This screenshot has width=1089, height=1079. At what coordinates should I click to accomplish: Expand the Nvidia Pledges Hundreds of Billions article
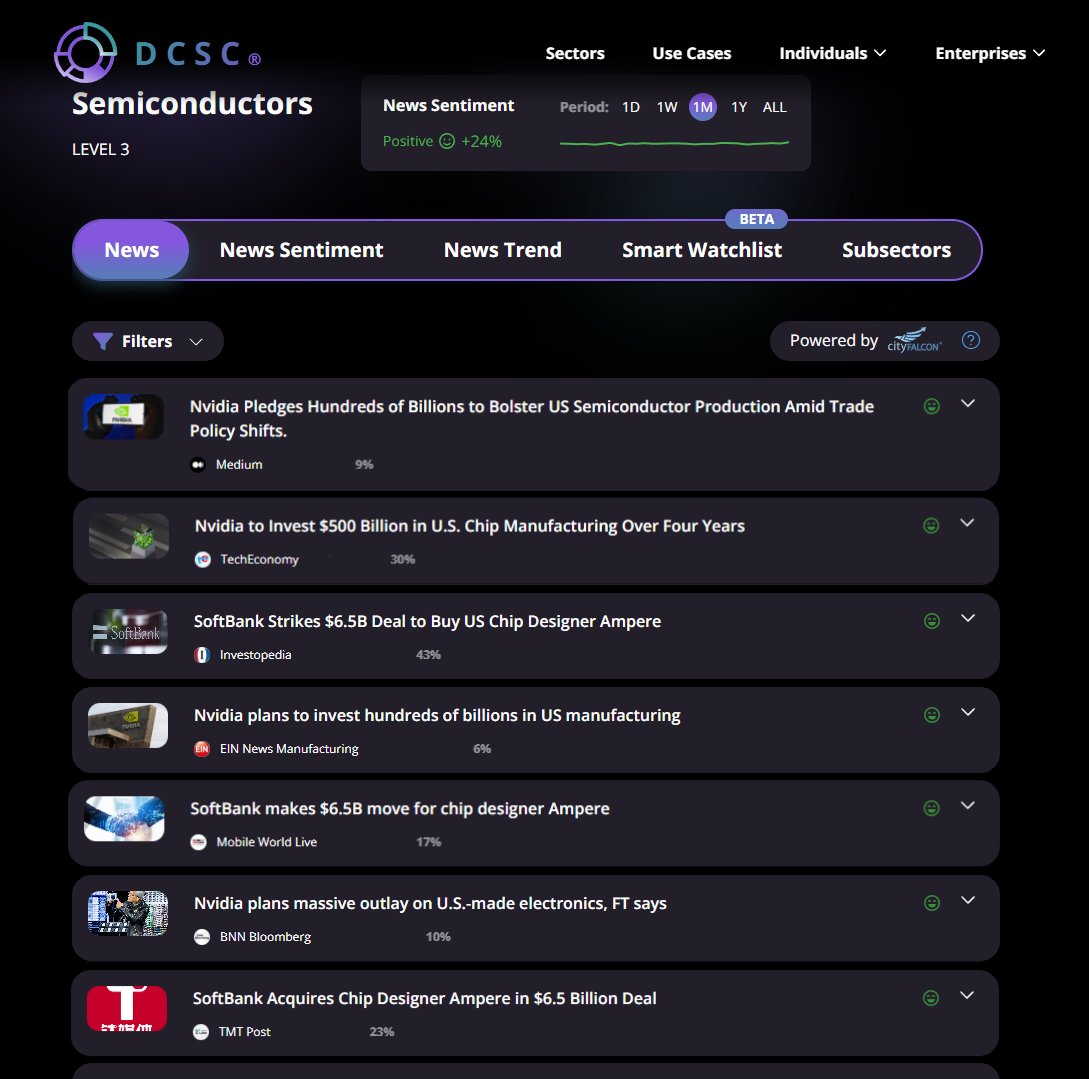967,403
